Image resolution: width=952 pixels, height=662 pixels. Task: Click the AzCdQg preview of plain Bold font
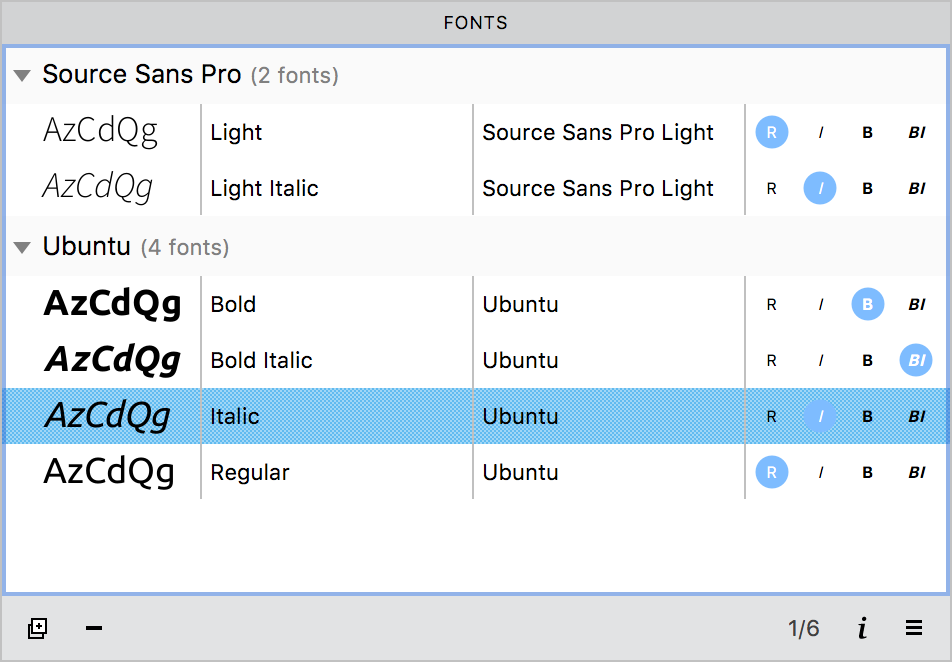(112, 304)
